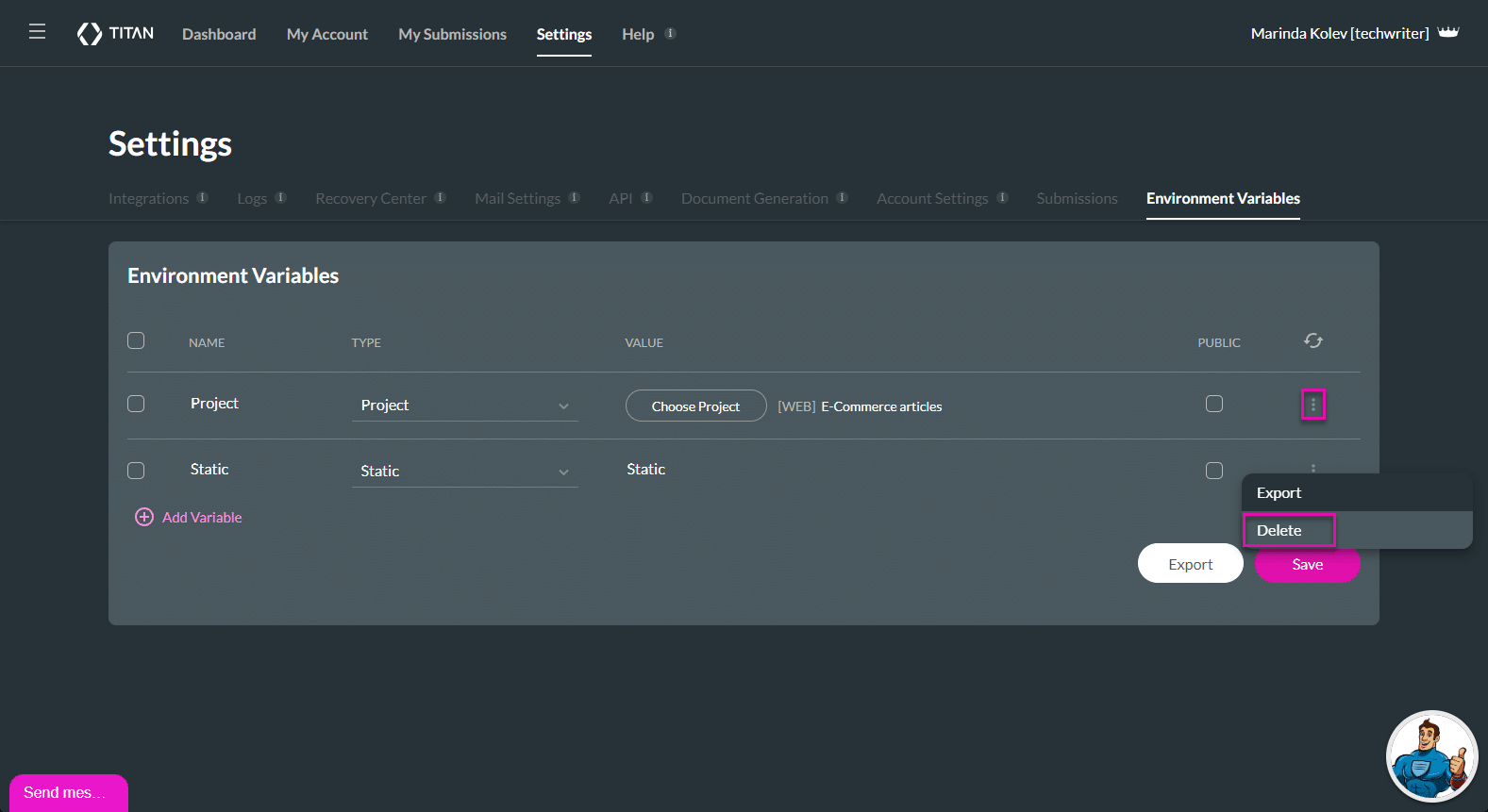Click the Choose Project button
Image resolution: width=1488 pixels, height=812 pixels.
[x=695, y=406]
